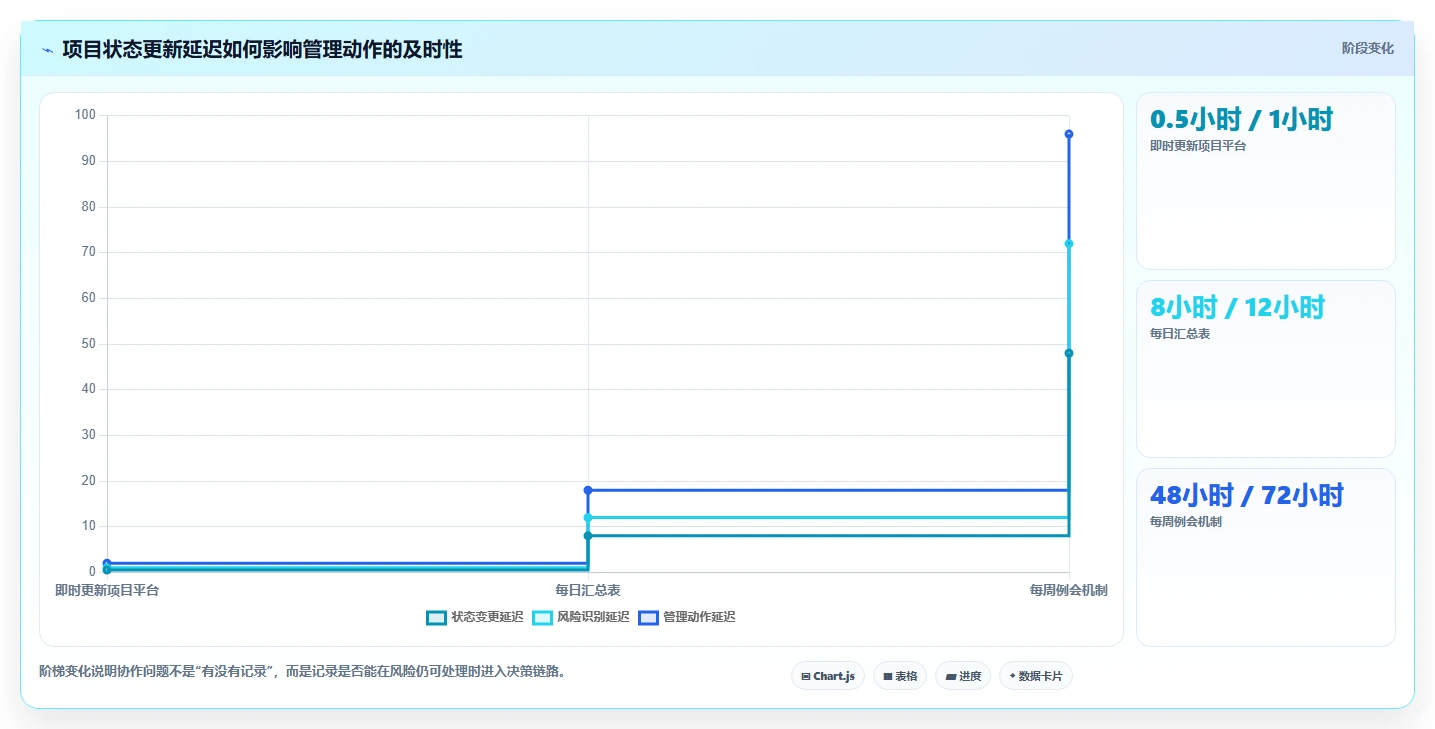Click the 管理动作延迟 point at 18
The width and height of the screenshot is (1435, 729).
click(588, 490)
